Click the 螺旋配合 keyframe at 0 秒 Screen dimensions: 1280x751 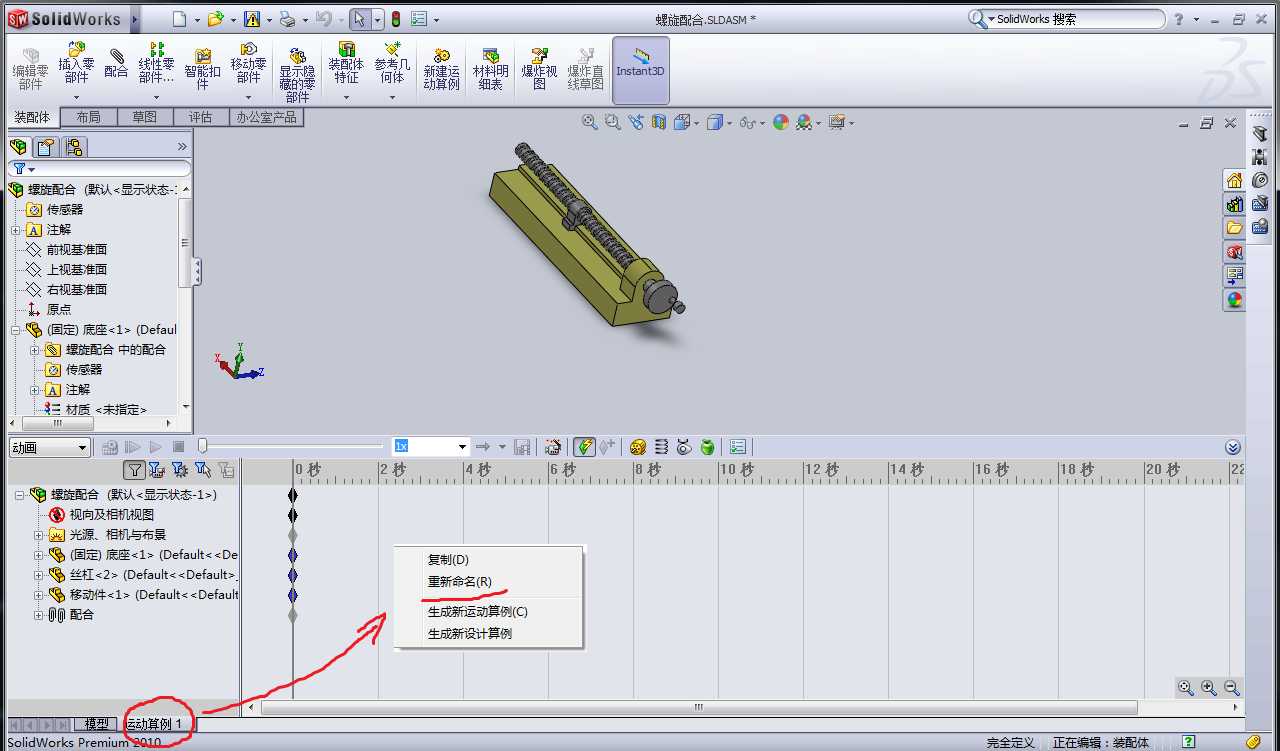[x=293, y=495]
